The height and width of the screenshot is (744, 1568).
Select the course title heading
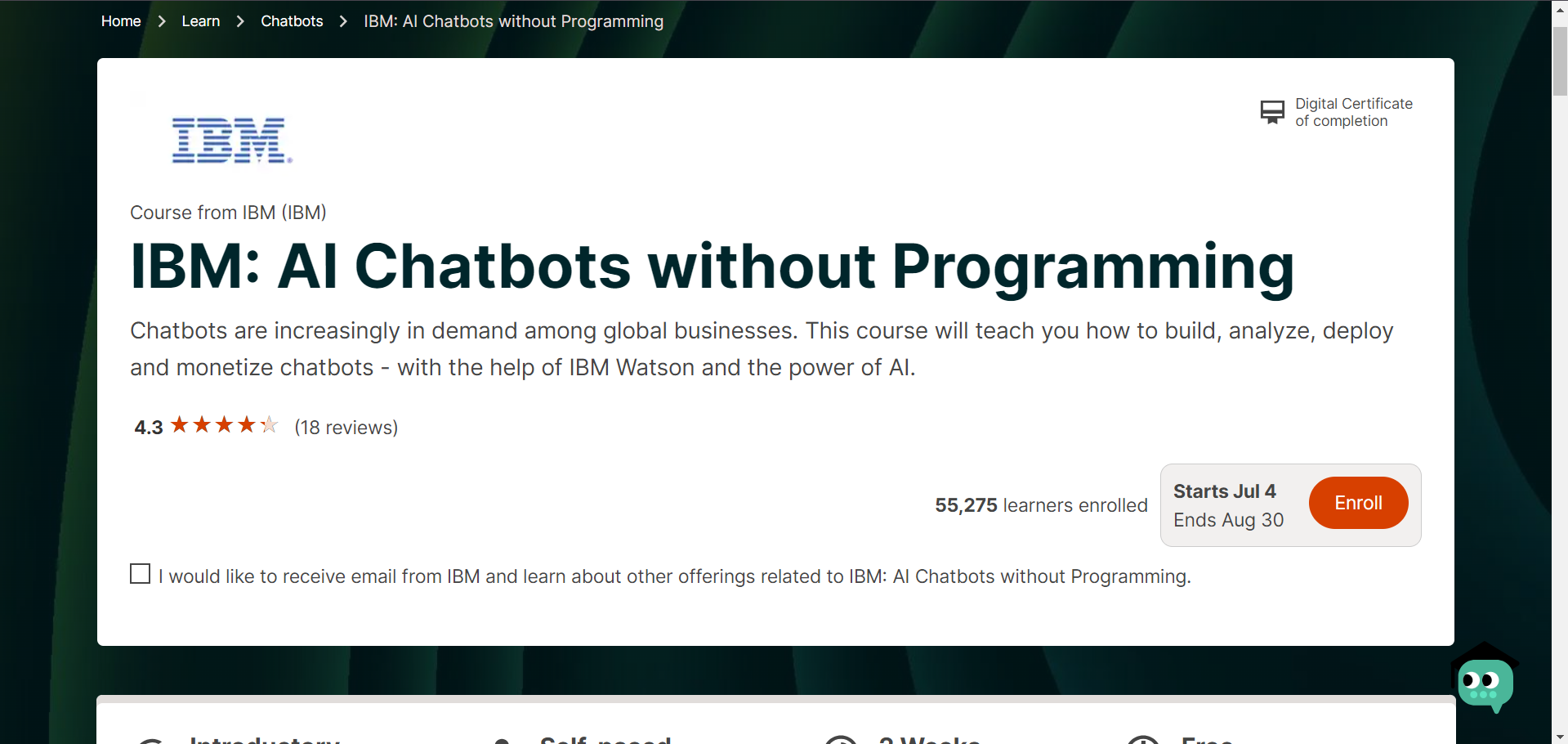click(711, 266)
